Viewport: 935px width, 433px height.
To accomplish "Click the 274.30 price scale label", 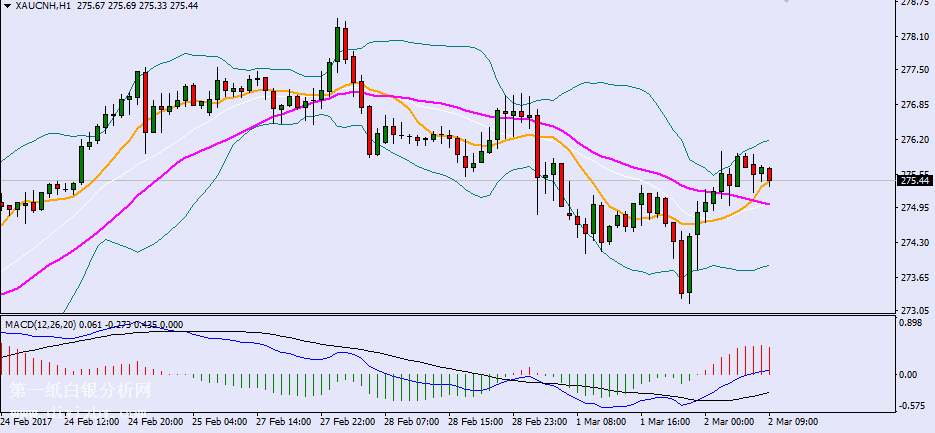I will 915,243.
